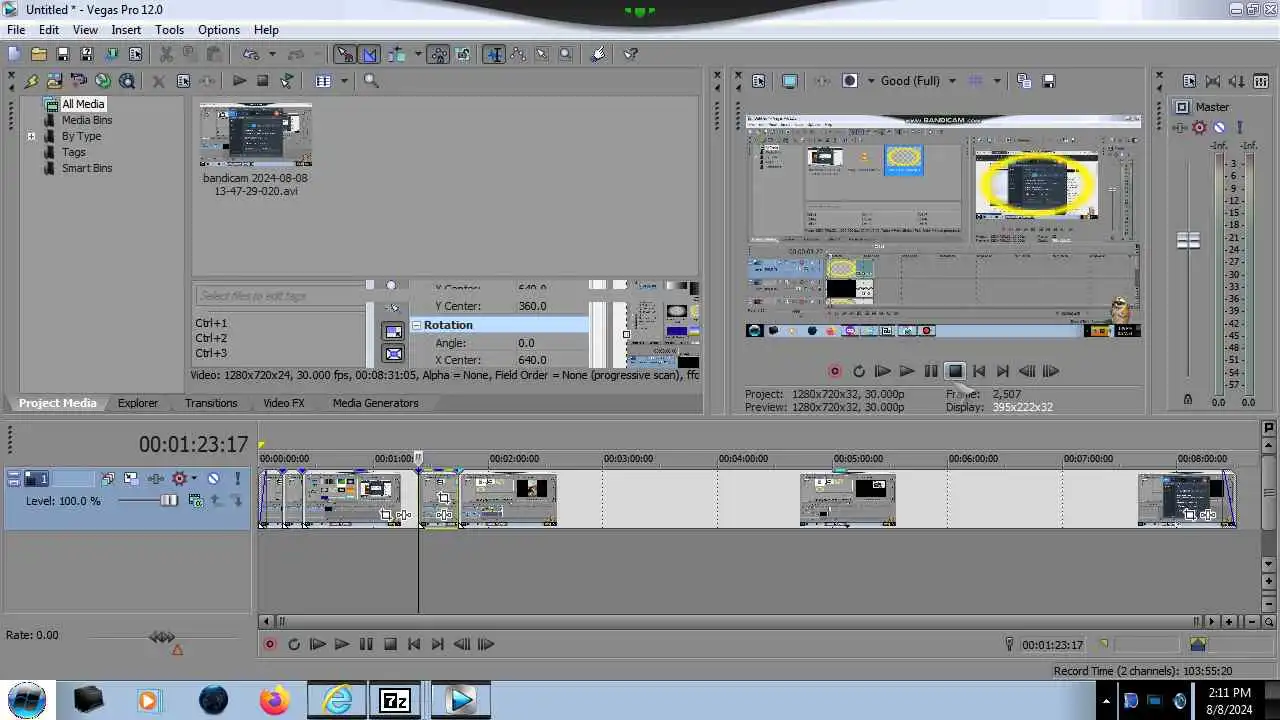Toggle loop playback in timeline transport
Screen dimensions: 1280x720
pos(294,645)
